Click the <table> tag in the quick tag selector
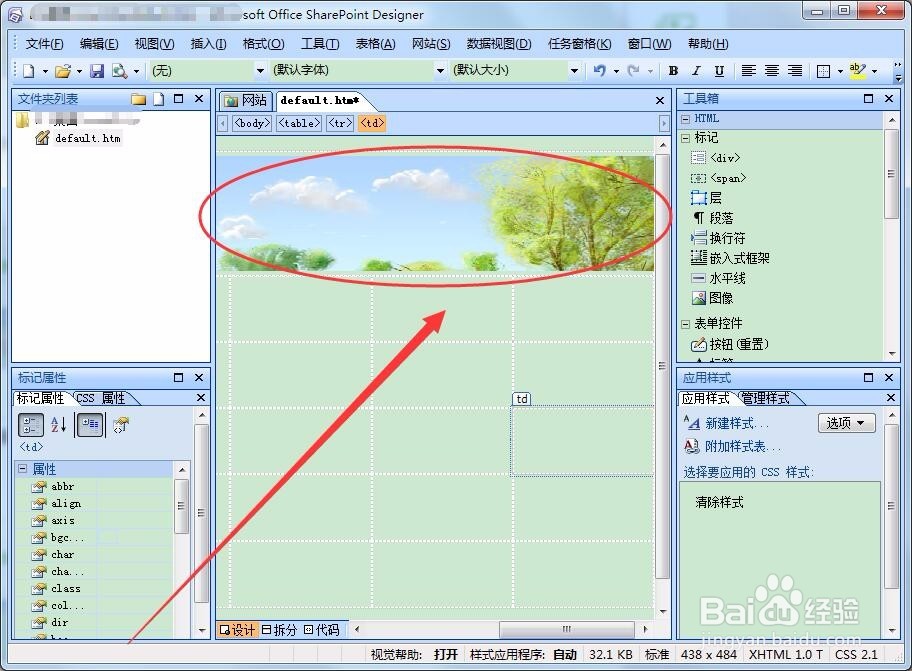 298,123
